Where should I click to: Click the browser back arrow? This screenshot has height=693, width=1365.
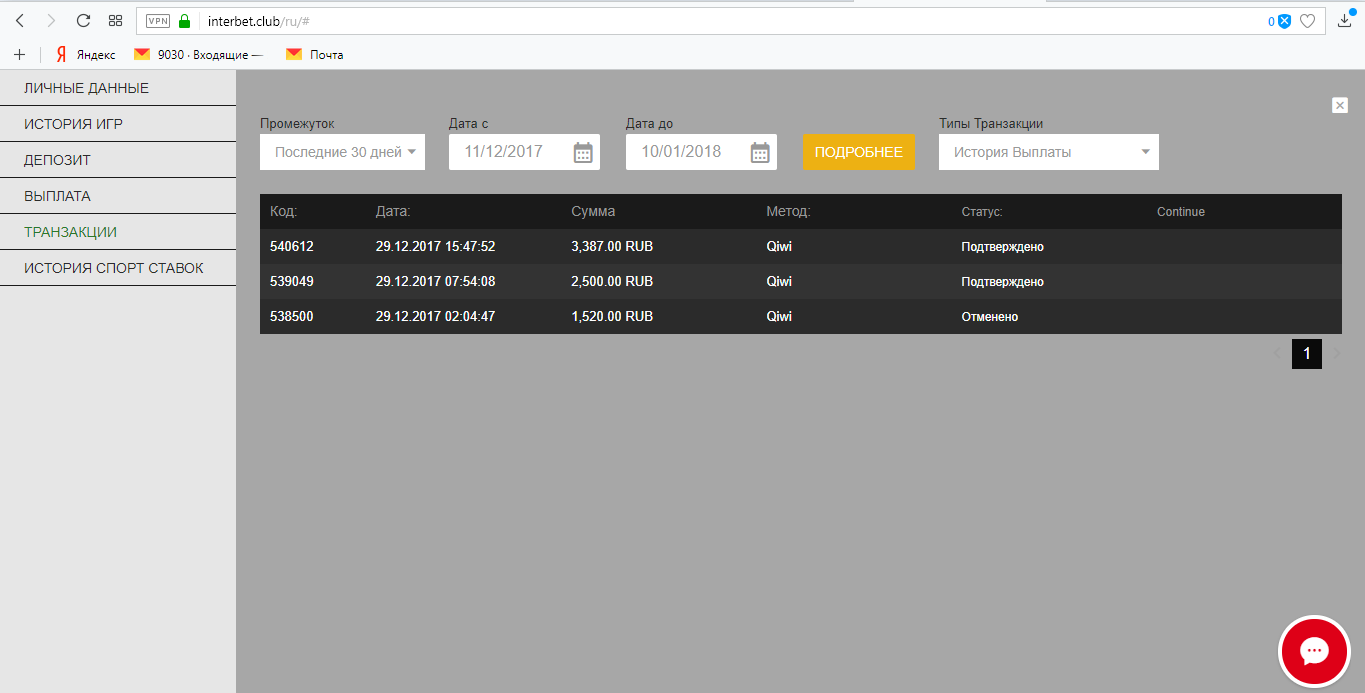point(20,20)
